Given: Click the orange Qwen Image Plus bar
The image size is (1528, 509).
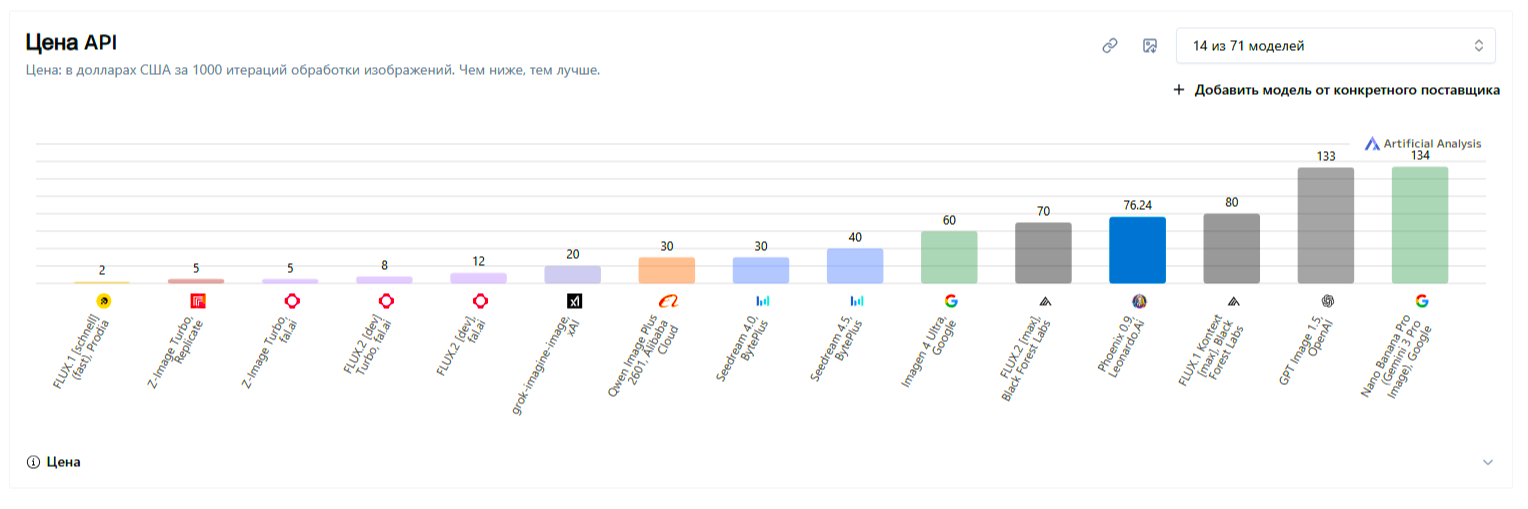Looking at the screenshot, I should point(667,270).
